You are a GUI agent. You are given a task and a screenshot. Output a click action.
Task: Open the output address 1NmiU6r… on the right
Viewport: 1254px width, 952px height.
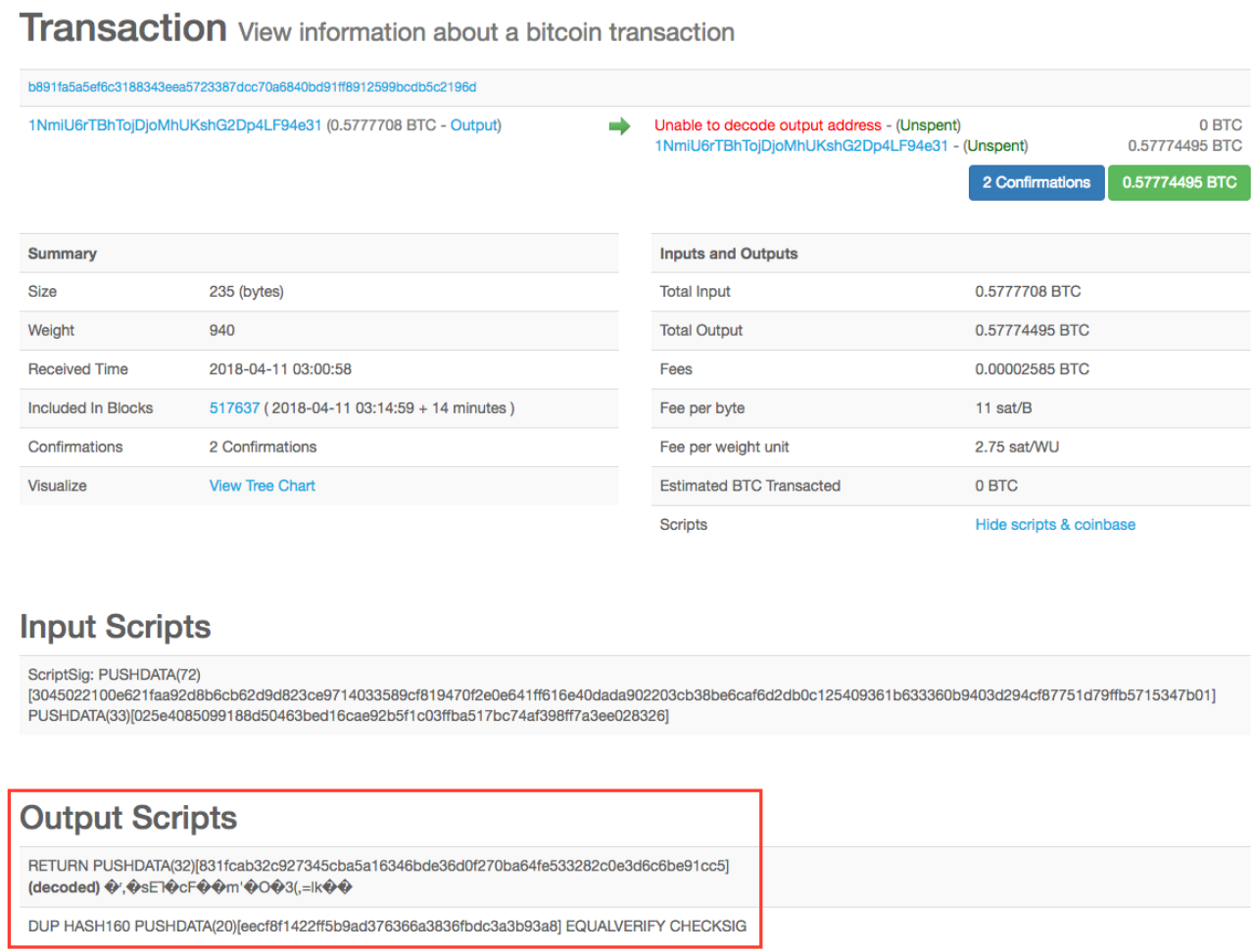click(x=800, y=146)
